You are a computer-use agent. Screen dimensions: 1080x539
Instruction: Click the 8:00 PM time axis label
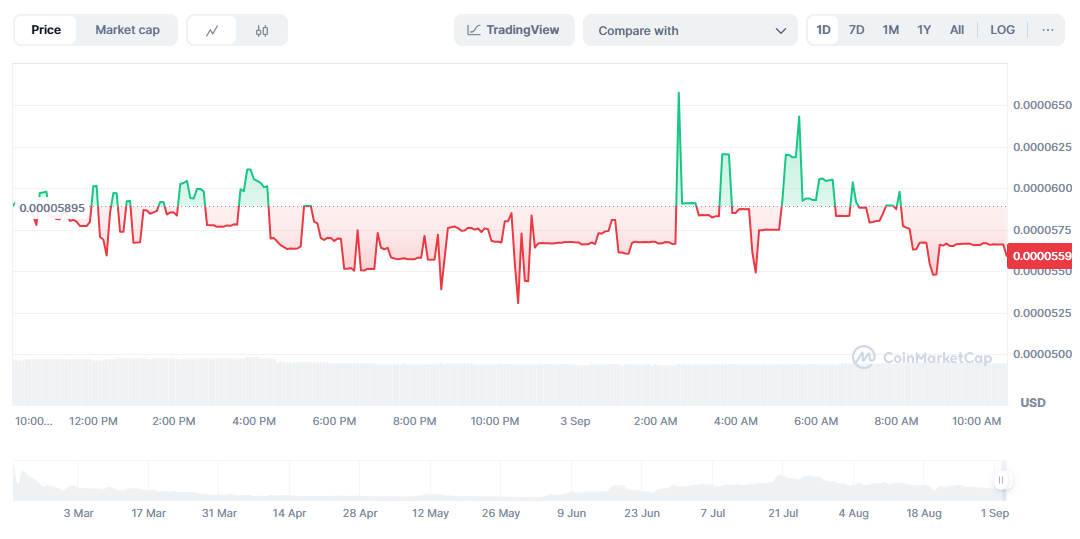pos(415,421)
